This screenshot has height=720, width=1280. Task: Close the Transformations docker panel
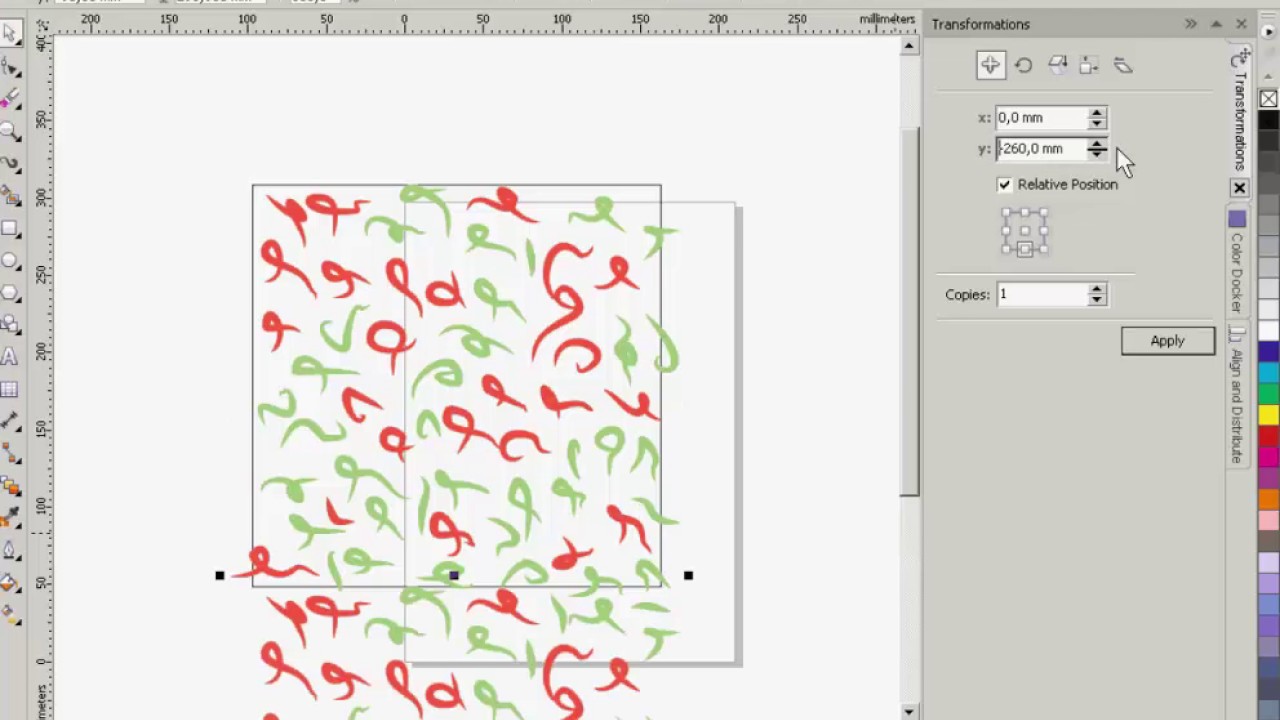click(1241, 24)
